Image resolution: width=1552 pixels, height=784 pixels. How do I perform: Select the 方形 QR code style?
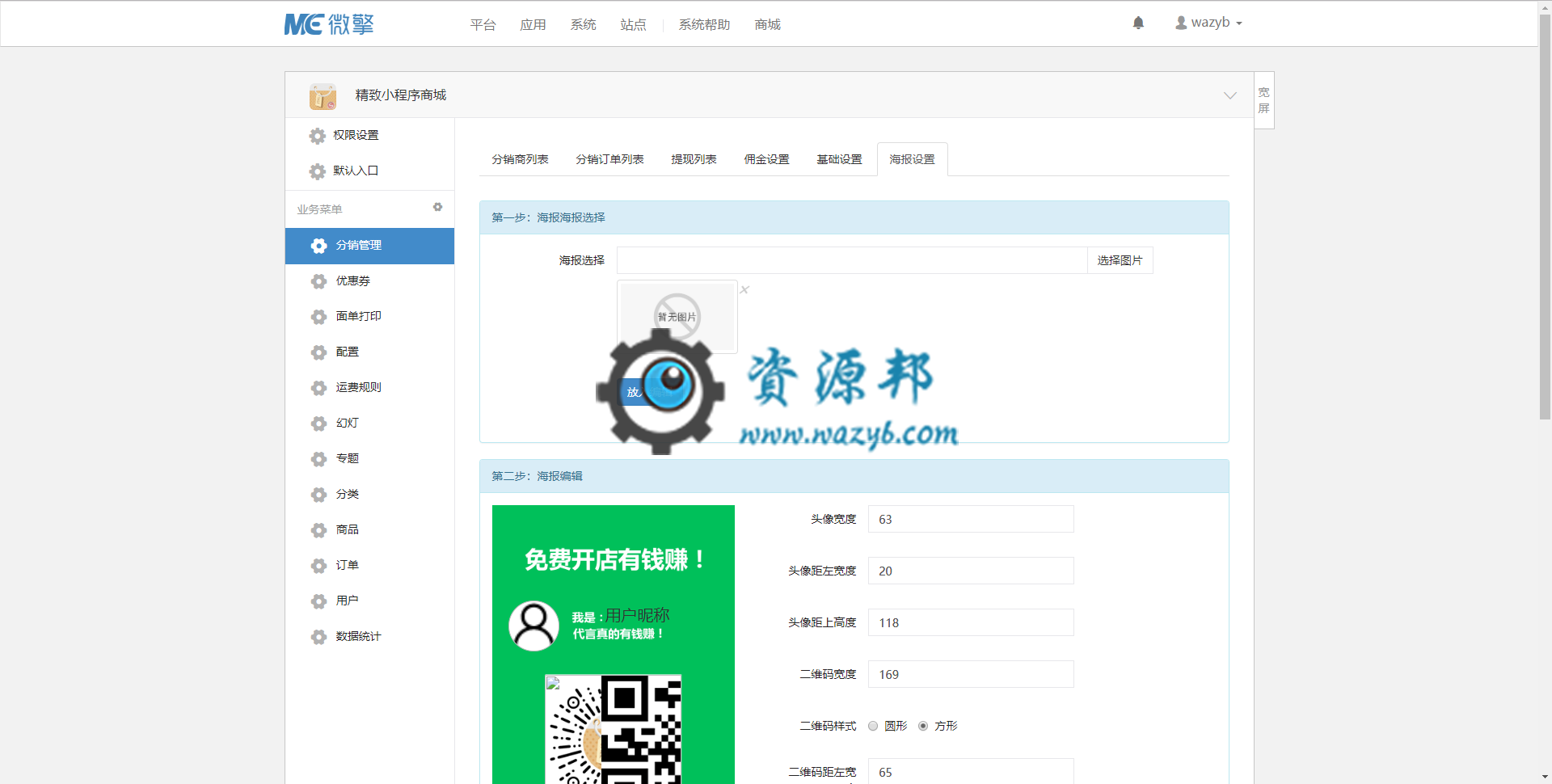(x=923, y=726)
